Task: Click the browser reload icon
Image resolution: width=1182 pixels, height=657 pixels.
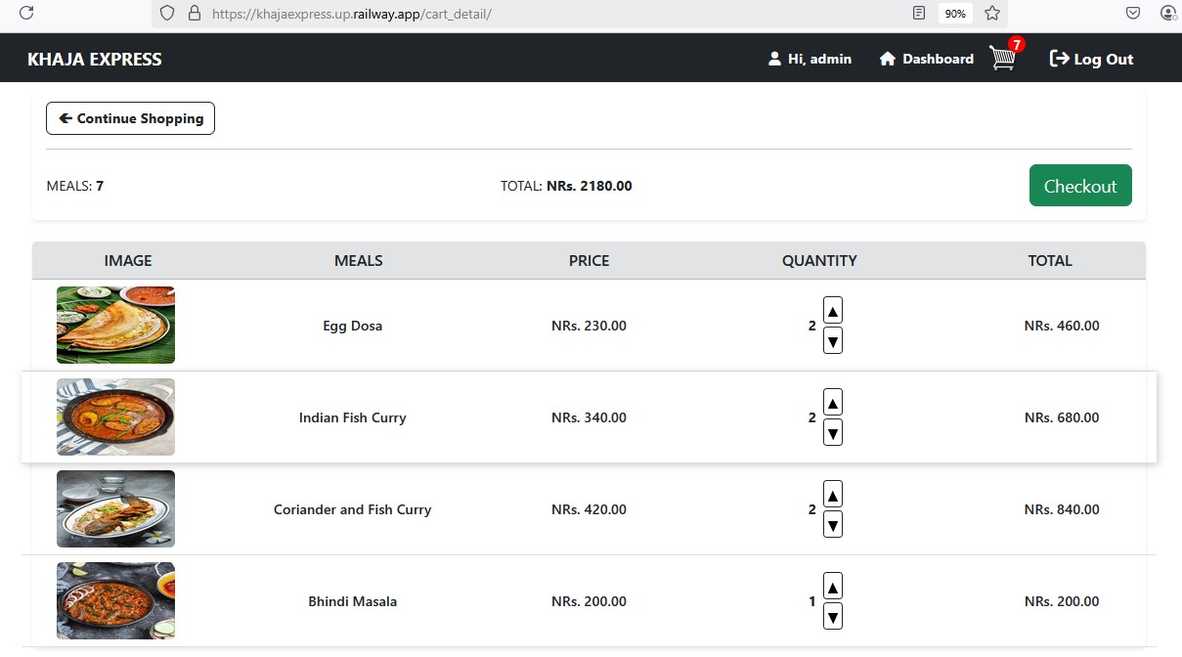Action: (27, 13)
